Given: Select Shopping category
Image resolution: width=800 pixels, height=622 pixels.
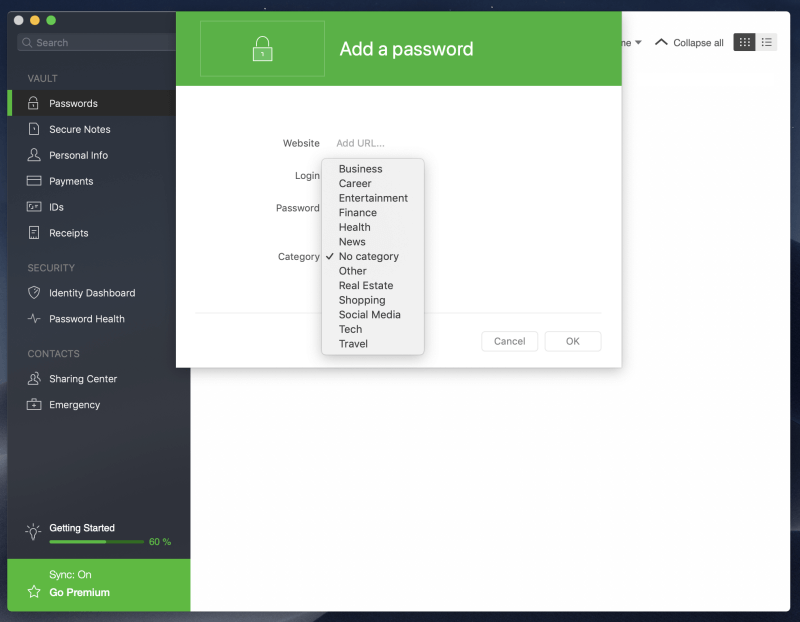Looking at the screenshot, I should coord(373,300).
